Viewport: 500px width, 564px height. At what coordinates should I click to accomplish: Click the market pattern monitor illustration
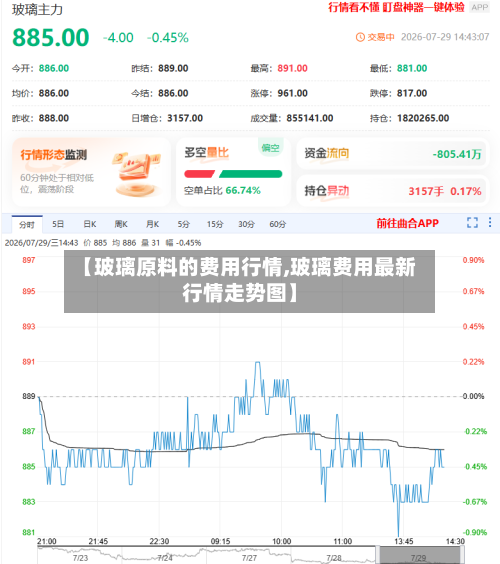pyautogui.click(x=137, y=174)
